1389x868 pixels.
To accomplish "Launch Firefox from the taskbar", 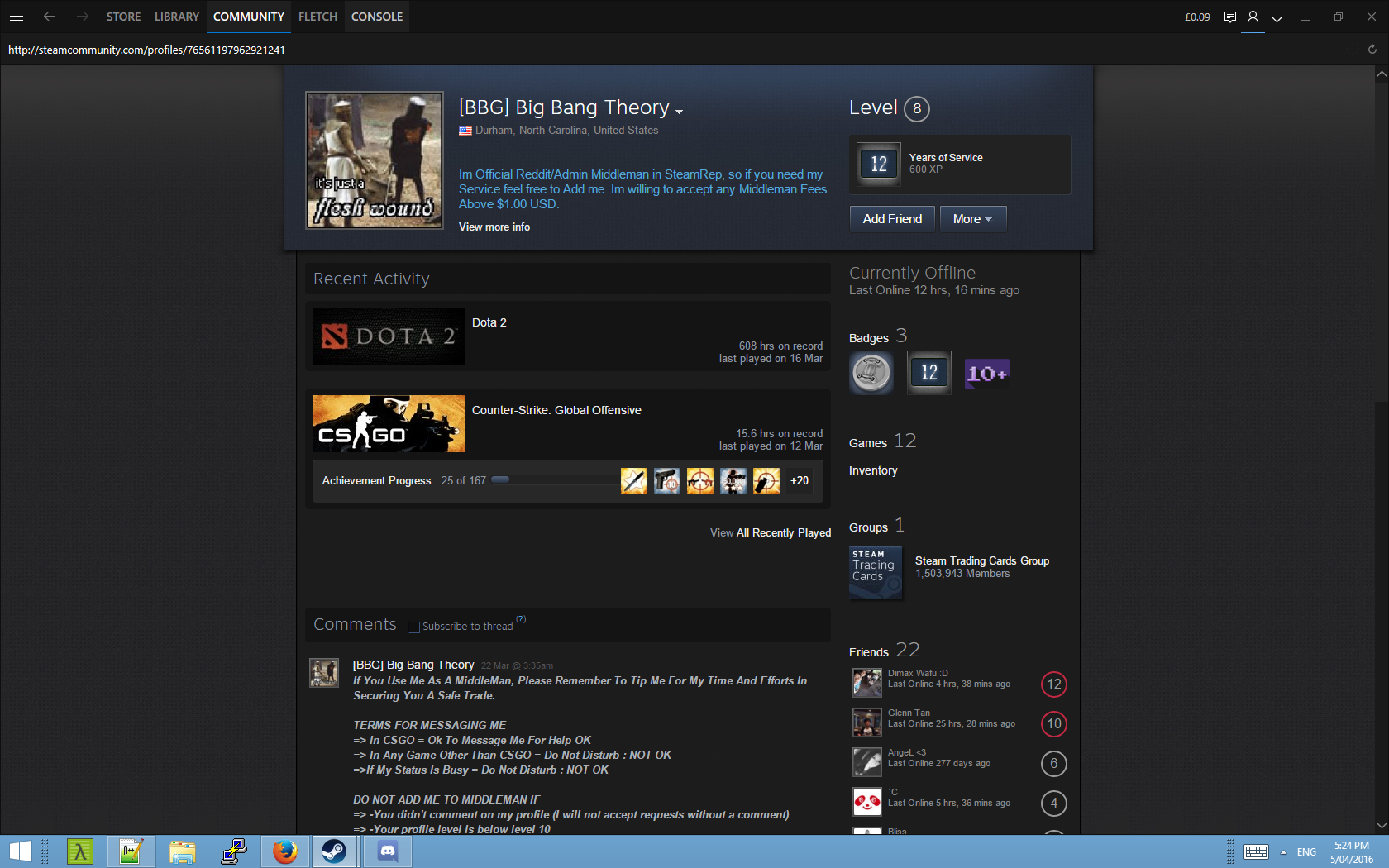I will coord(285,851).
